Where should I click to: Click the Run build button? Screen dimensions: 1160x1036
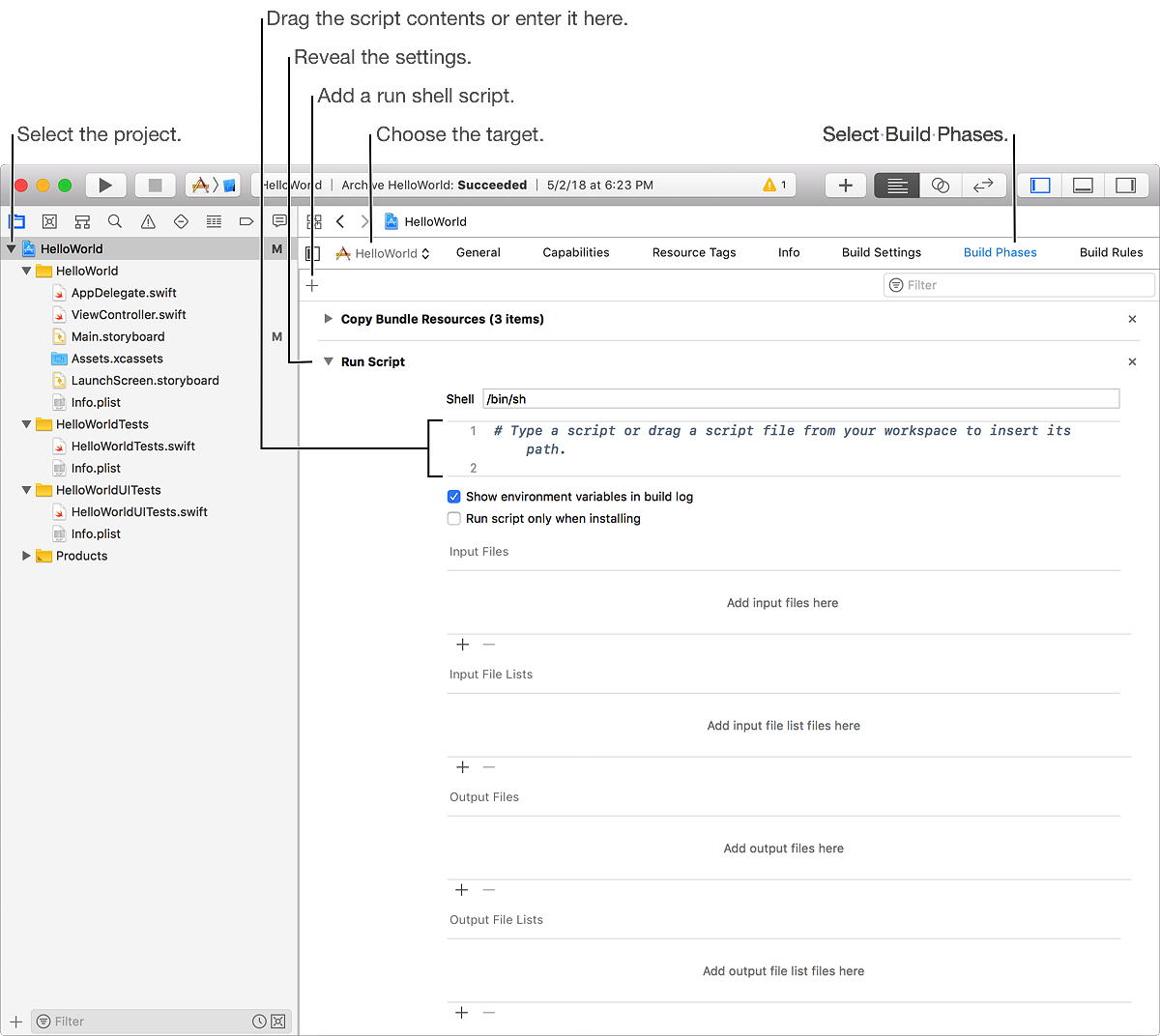click(x=105, y=185)
